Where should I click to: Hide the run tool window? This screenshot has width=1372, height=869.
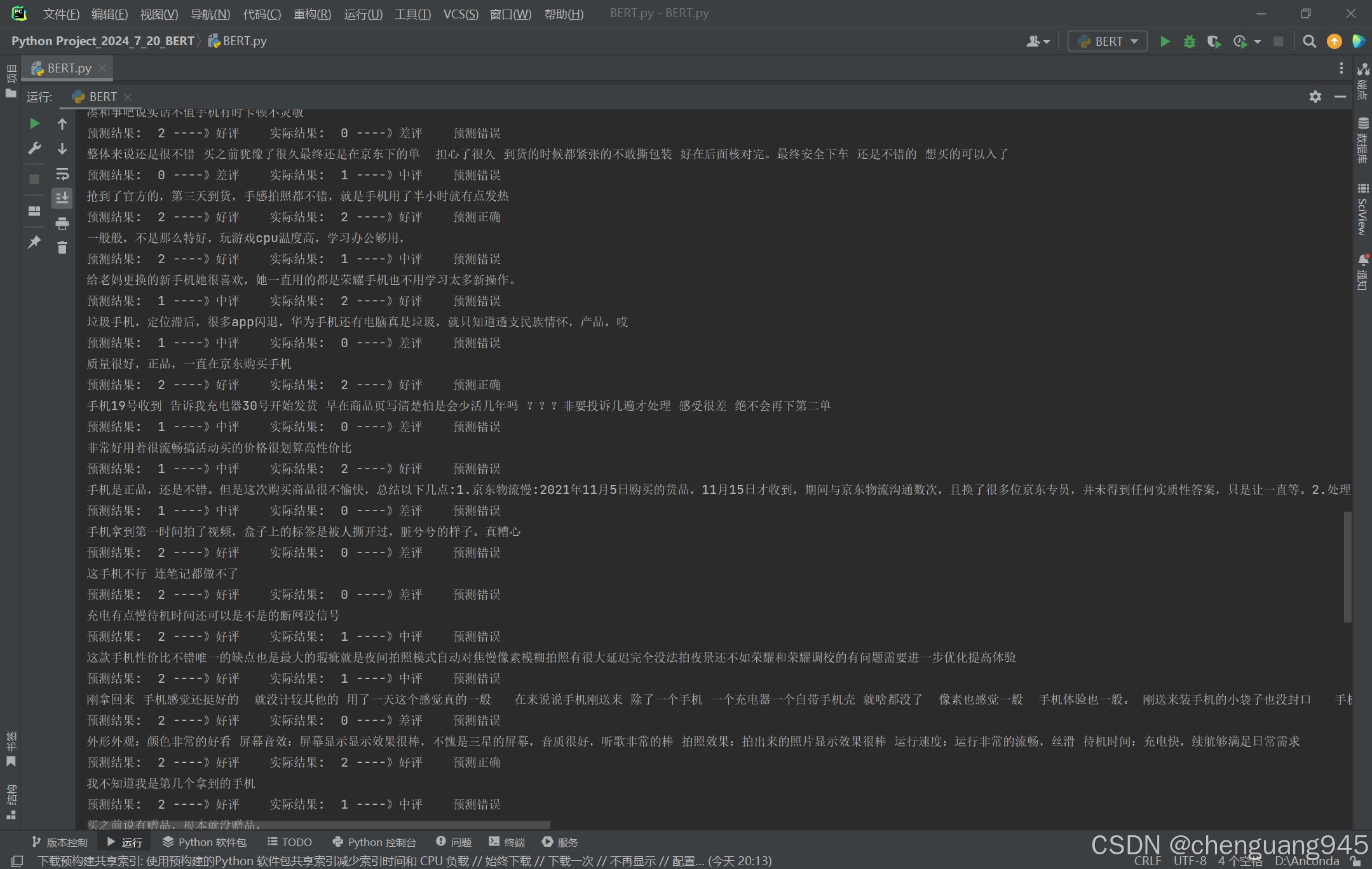click(x=1340, y=97)
